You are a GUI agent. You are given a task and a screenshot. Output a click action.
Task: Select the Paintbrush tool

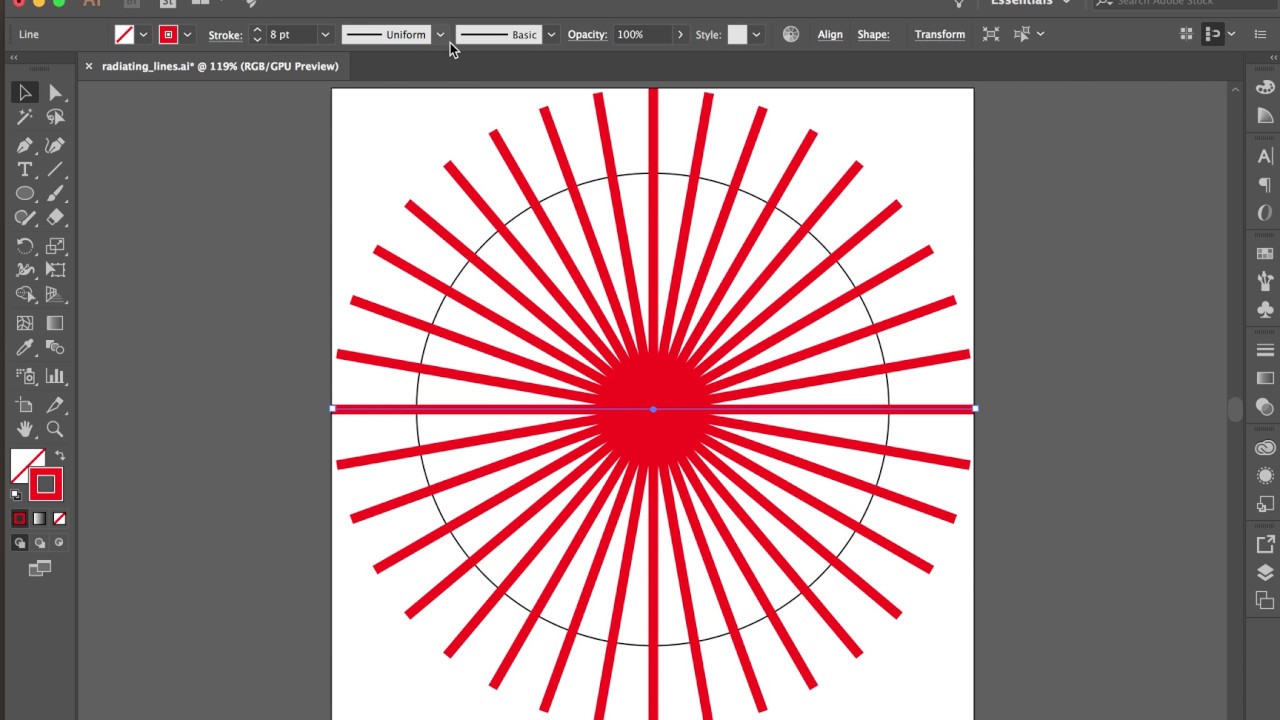pos(55,193)
